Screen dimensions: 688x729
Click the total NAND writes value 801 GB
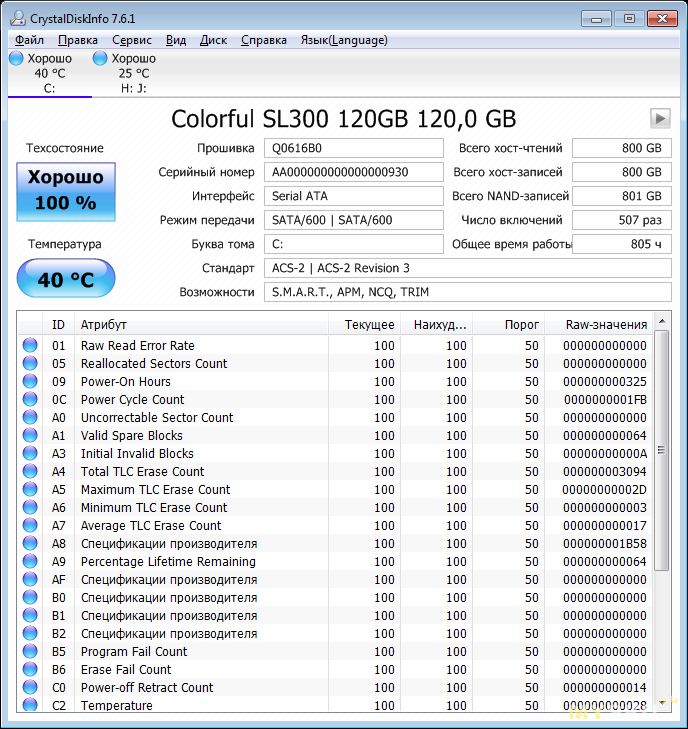(x=622, y=196)
